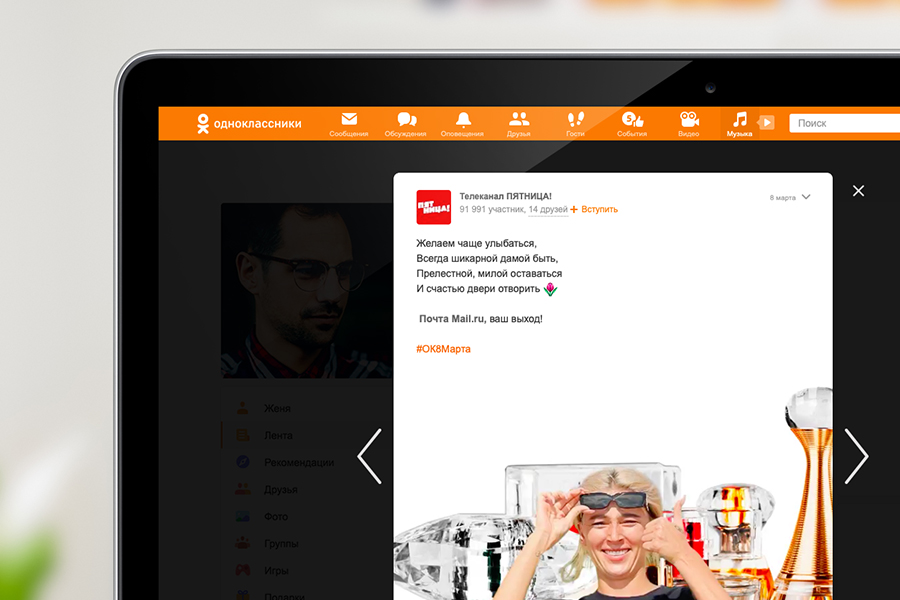Image resolution: width=900 pixels, height=600 pixels.
Task: Select Женя in the left sidebar
Action: coord(277,408)
